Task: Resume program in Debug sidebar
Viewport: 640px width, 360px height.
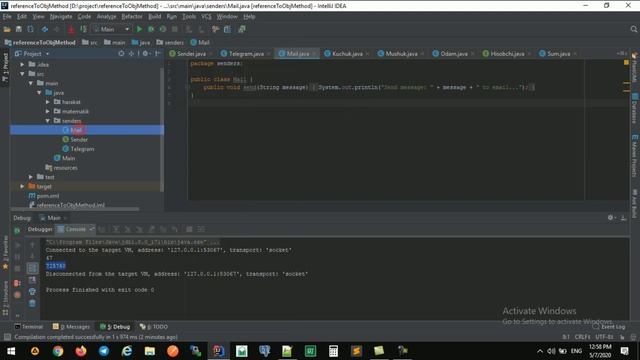Action: pyautogui.click(x=17, y=245)
